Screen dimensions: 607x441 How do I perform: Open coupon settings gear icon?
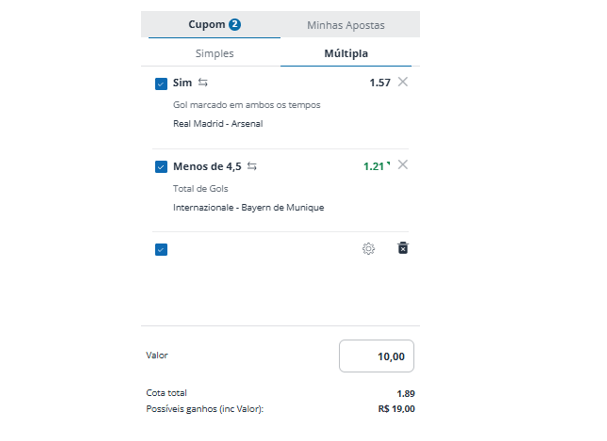368,248
